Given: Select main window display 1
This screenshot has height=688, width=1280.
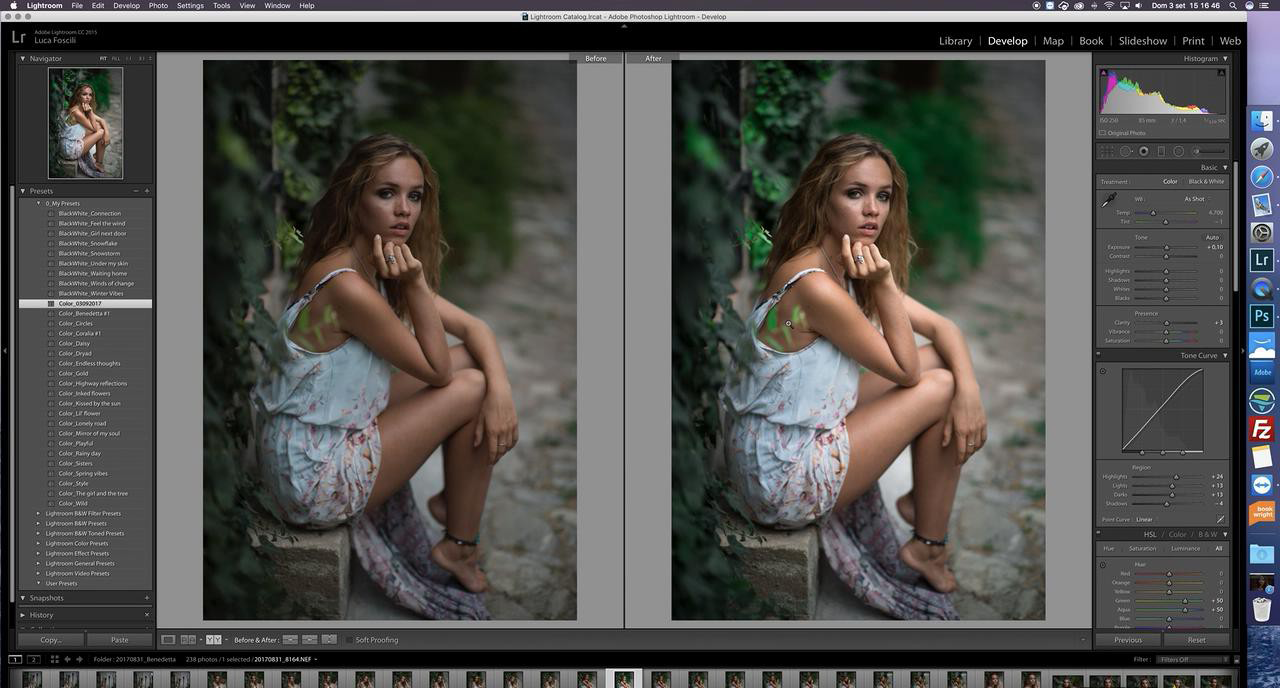Looking at the screenshot, I should coord(15,659).
